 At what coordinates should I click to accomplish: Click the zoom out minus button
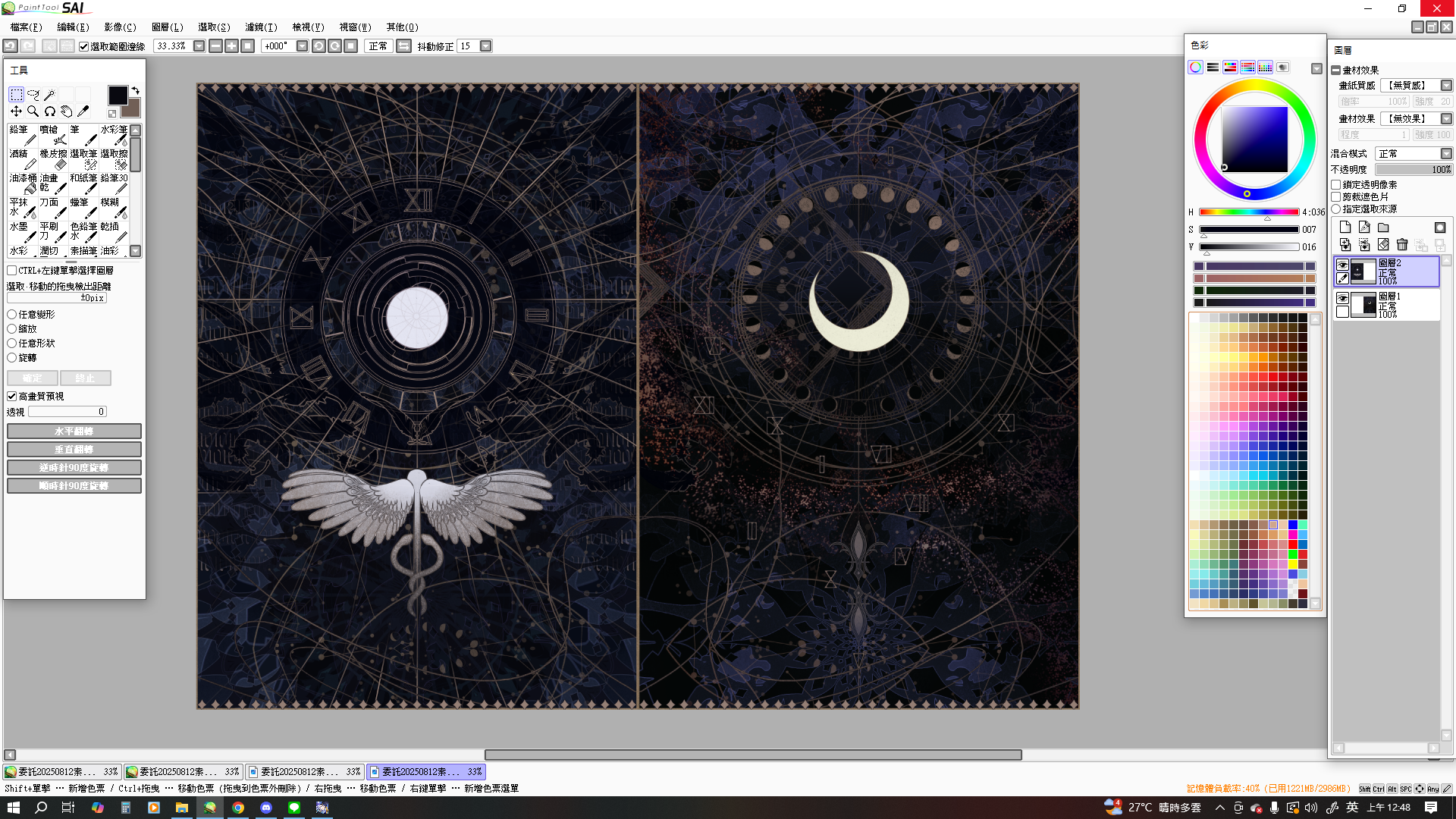[216, 46]
